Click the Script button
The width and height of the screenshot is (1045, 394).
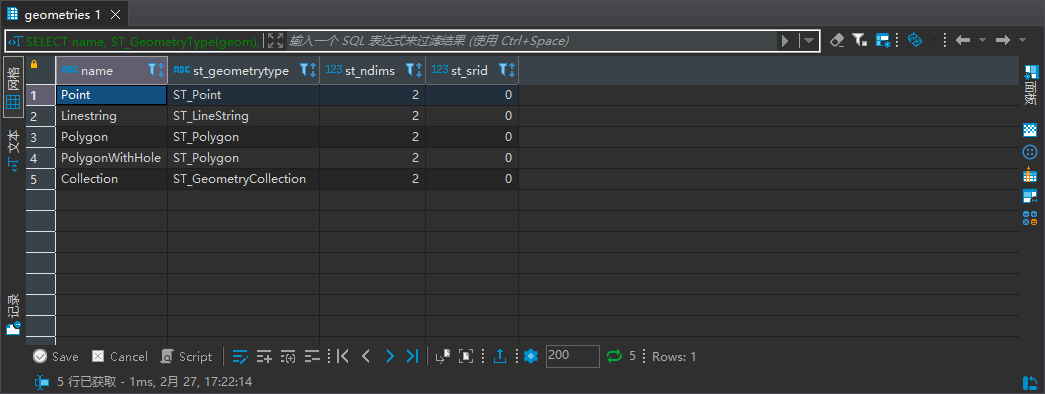point(187,357)
